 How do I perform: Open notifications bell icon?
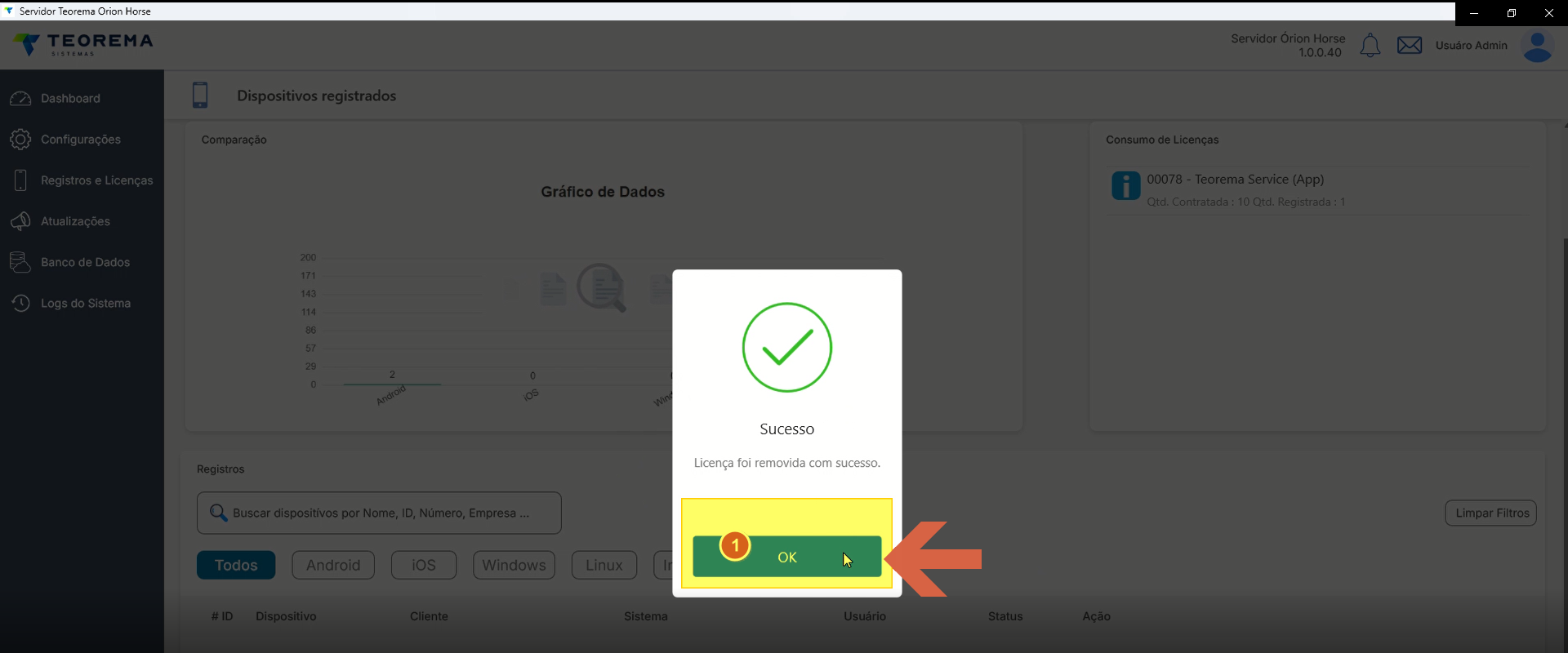1370,46
